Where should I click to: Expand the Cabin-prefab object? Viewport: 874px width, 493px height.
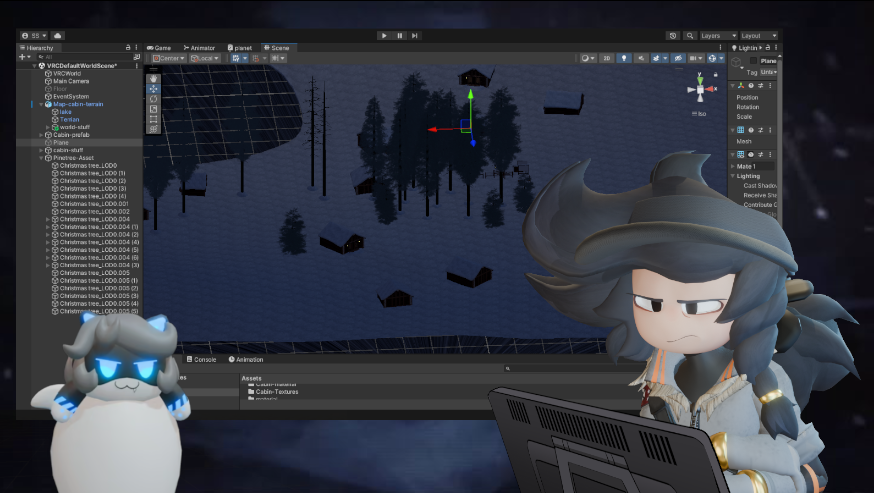click(42, 135)
